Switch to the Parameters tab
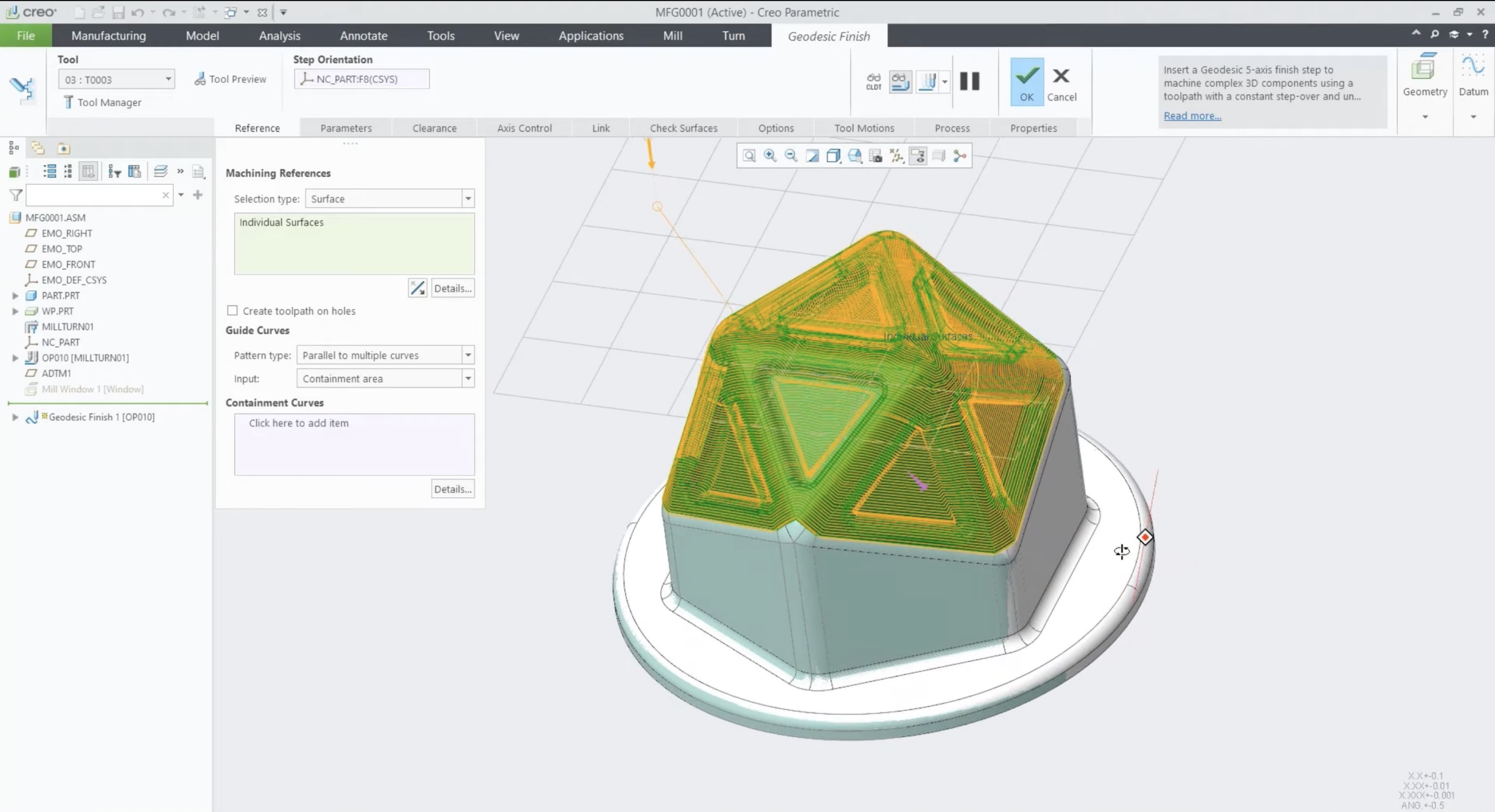 [x=346, y=128]
